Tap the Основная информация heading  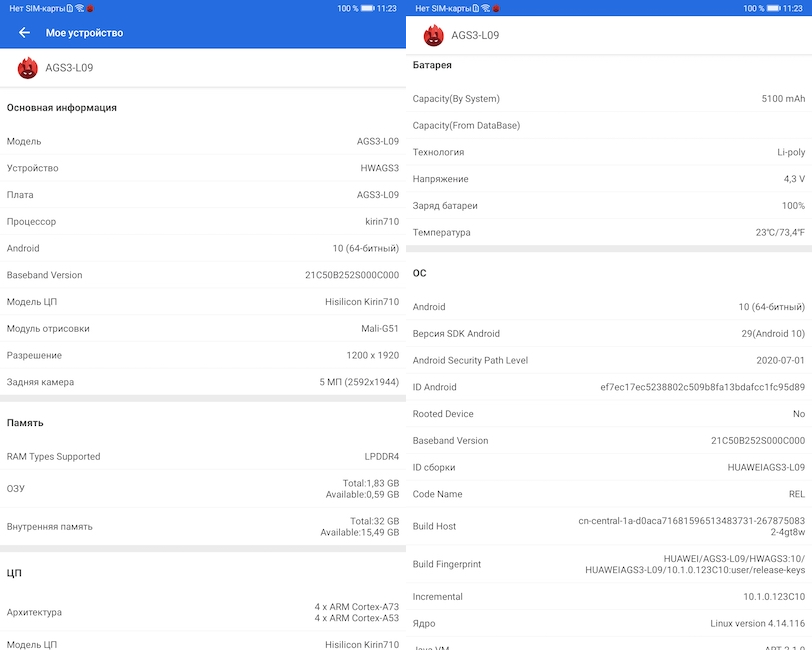[62, 108]
